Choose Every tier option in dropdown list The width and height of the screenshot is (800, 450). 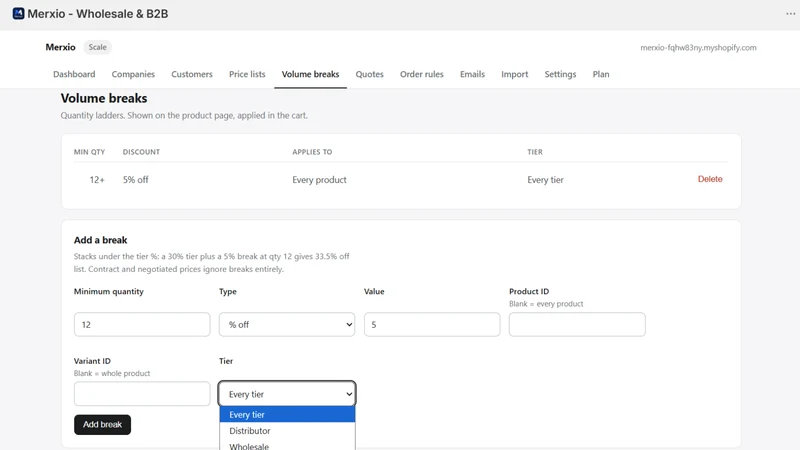pyautogui.click(x=287, y=414)
